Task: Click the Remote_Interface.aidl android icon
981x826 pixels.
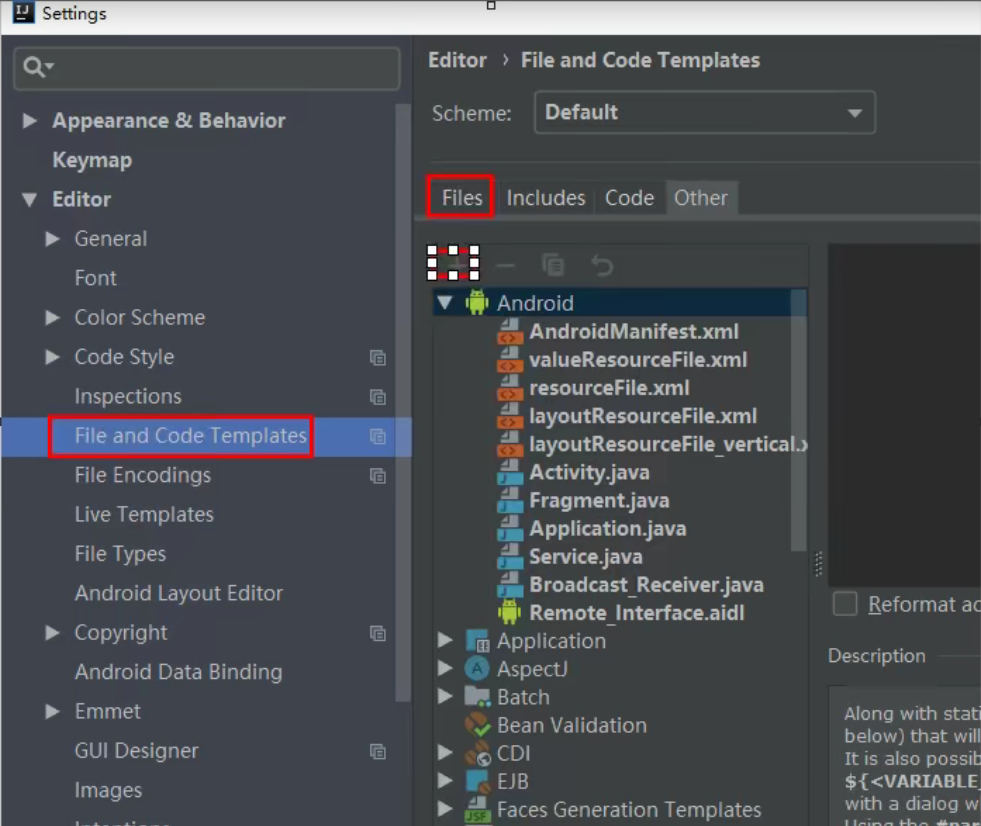Action: tap(509, 612)
